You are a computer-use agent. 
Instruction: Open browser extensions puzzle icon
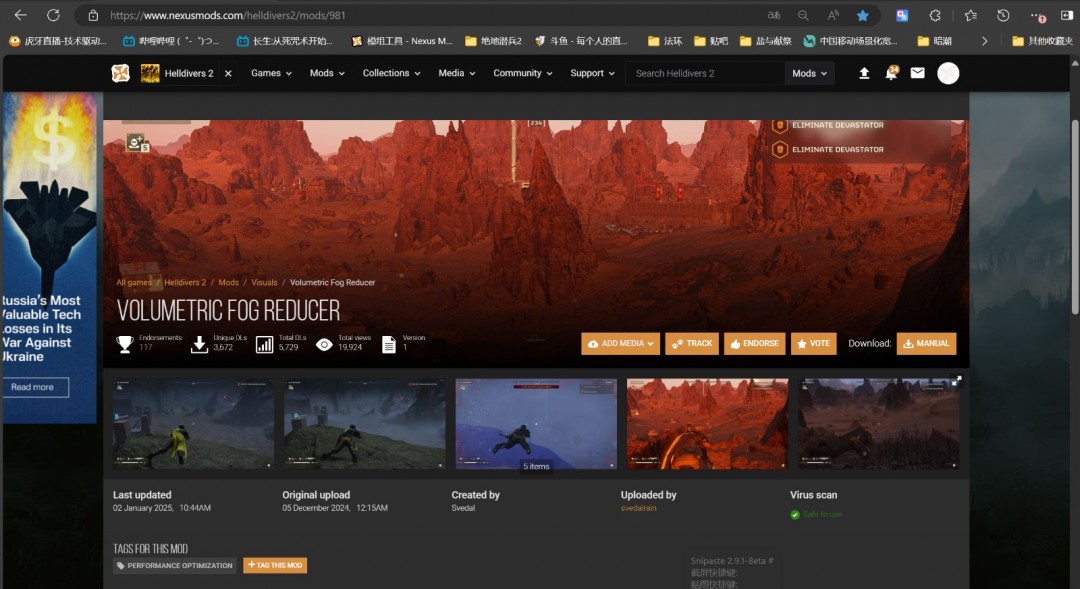(935, 15)
